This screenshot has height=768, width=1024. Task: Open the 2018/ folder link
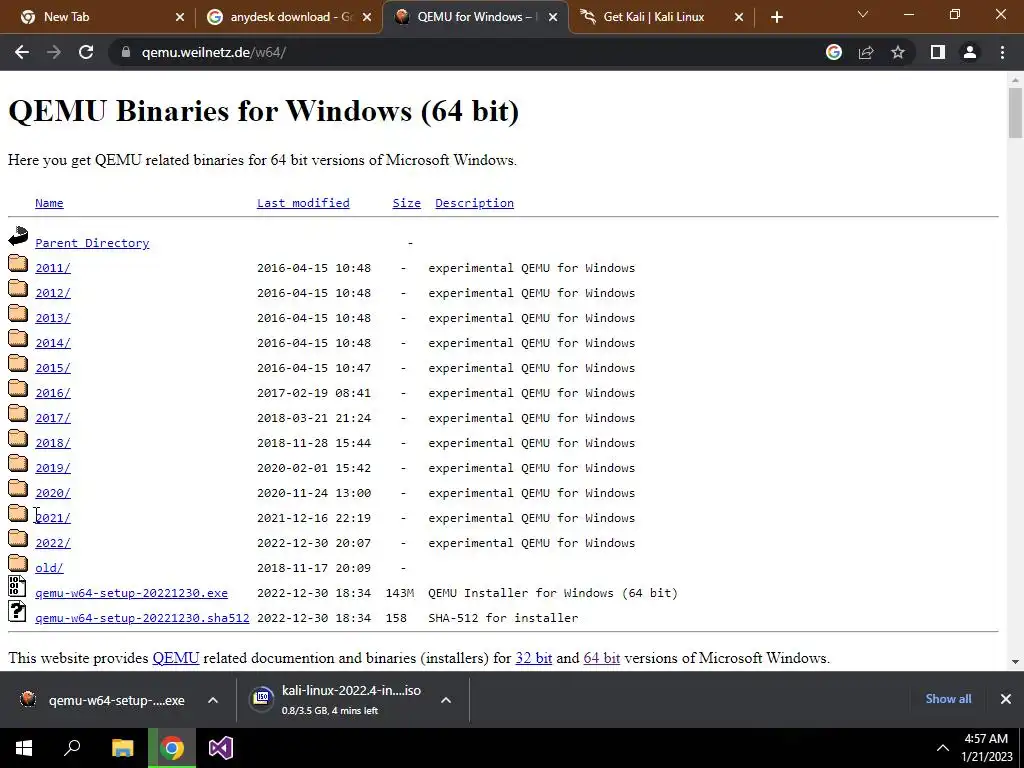pos(53,443)
